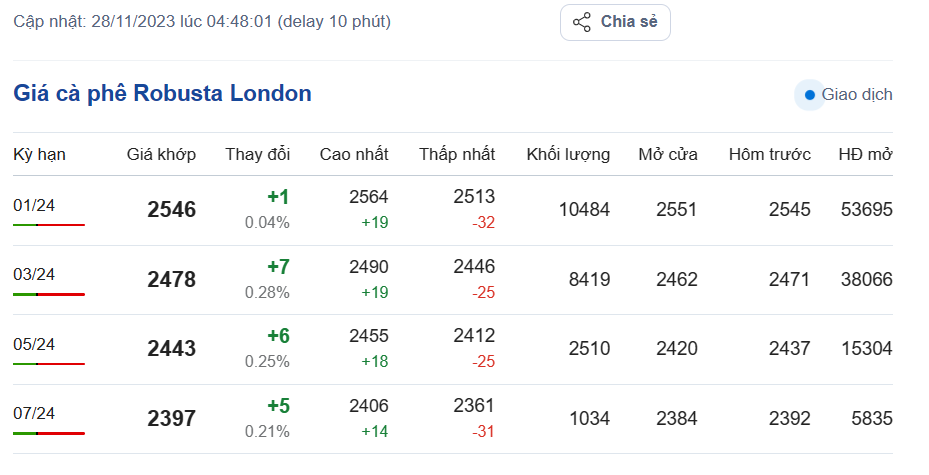Screen dimensions: 929x475
Task: Click the Thấp nhất column header
Action: coord(457,154)
